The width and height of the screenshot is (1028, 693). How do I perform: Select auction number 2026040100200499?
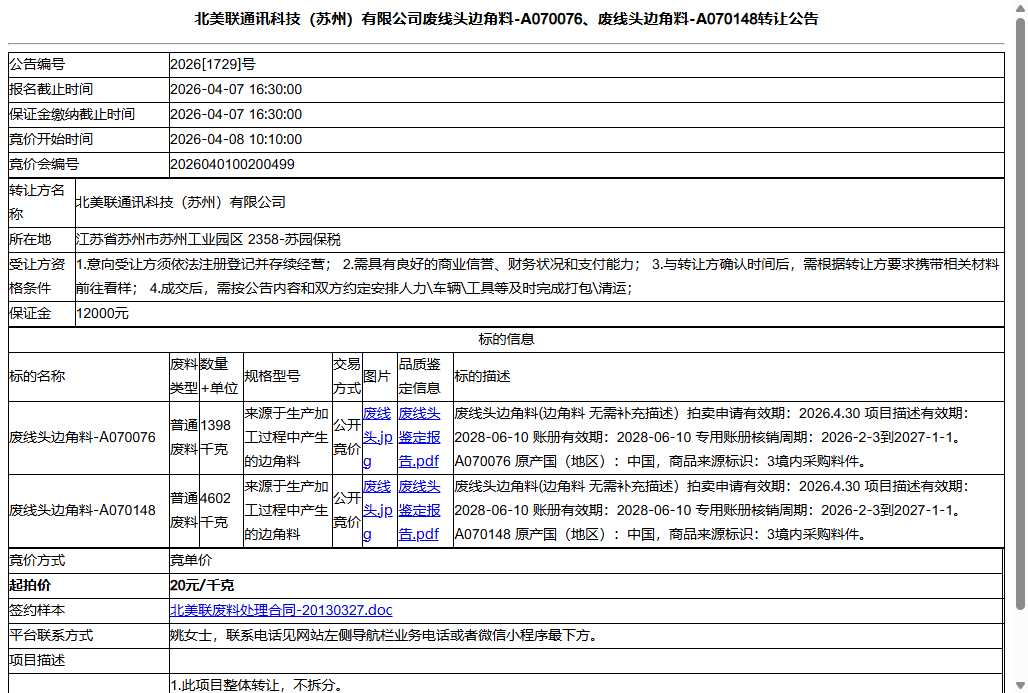click(232, 164)
